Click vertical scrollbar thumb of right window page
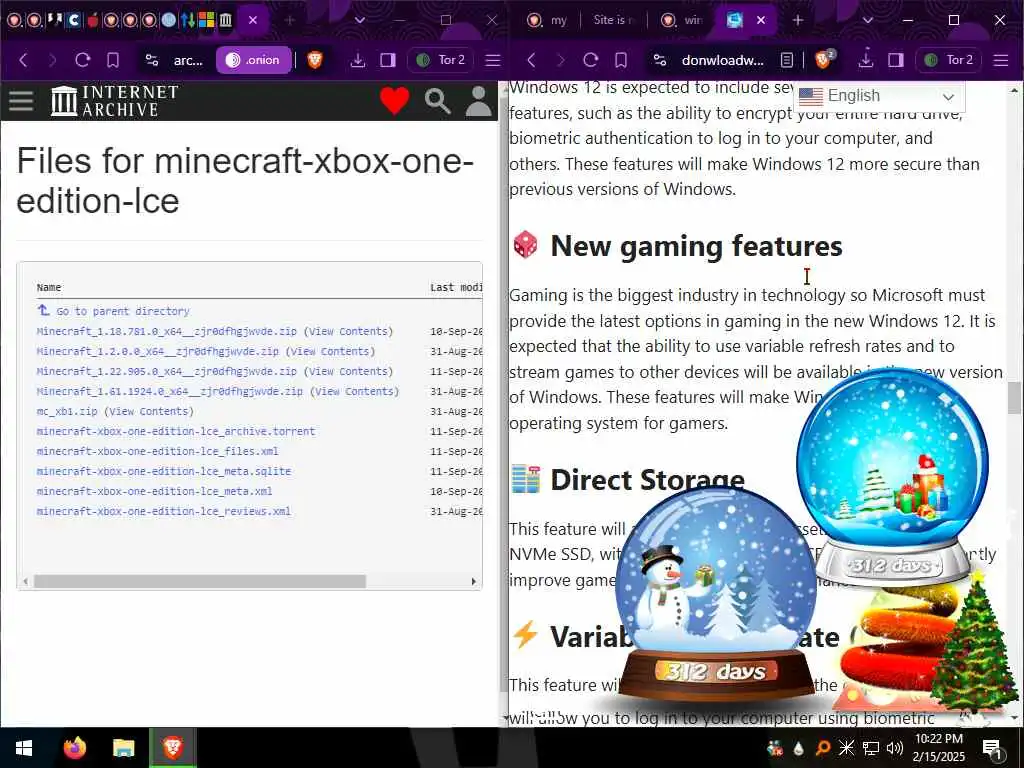This screenshot has width=1024, height=768. pos(1014,398)
